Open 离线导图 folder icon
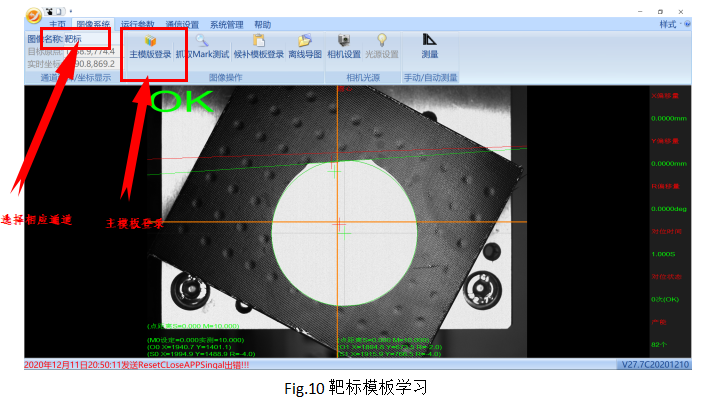716x399 pixels. pos(305,41)
